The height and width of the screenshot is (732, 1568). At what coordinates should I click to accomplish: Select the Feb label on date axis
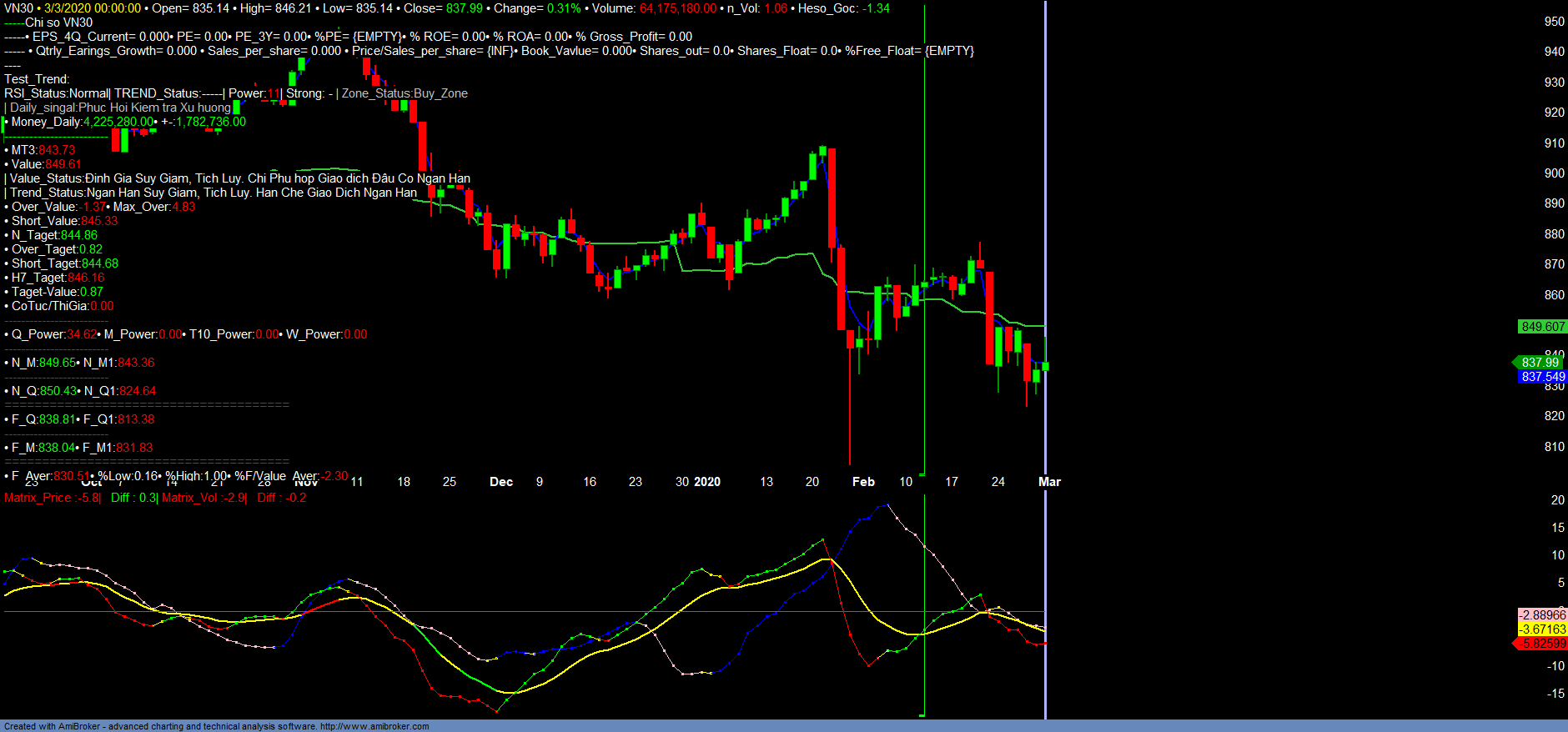tap(863, 482)
